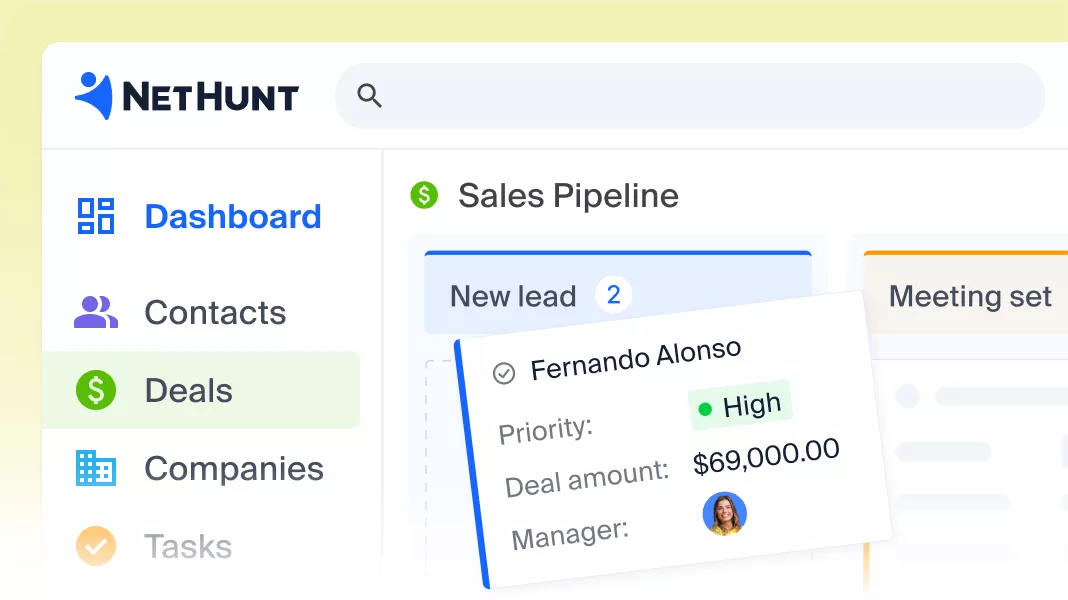
Task: Click the NetHunt logo
Action: pyautogui.click(x=187, y=96)
